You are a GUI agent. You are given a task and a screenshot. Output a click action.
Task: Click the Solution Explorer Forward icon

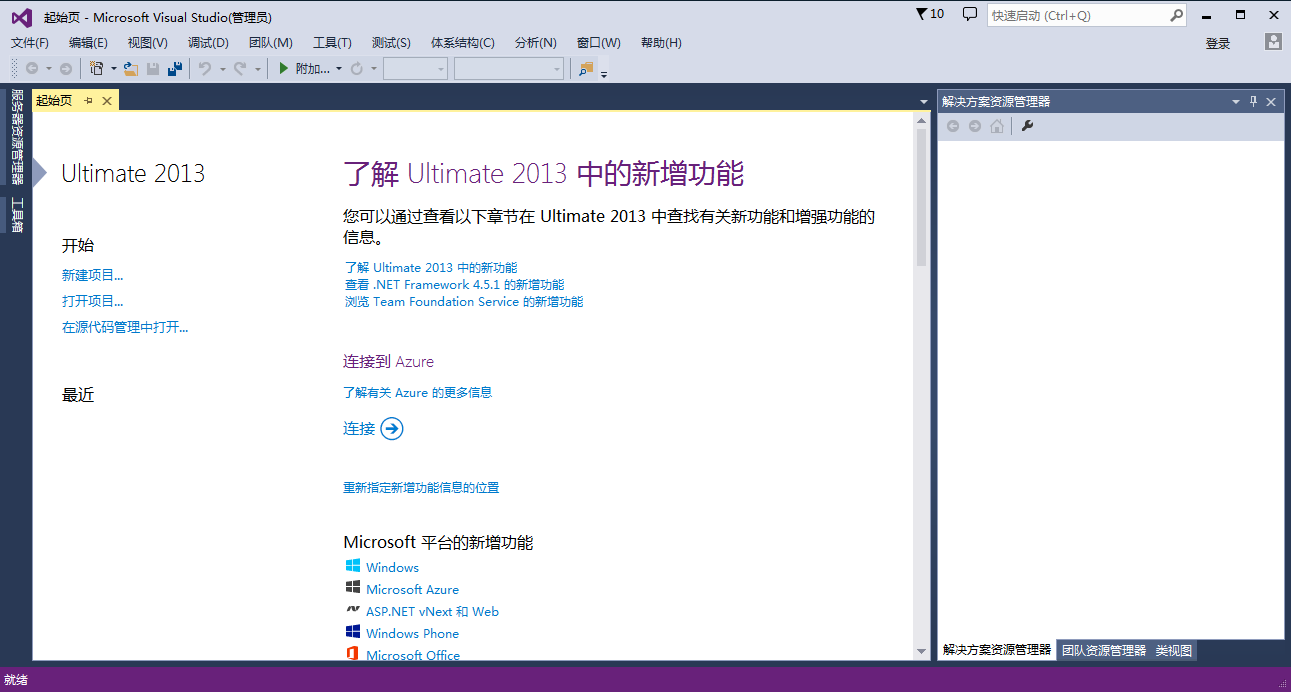coord(975,126)
